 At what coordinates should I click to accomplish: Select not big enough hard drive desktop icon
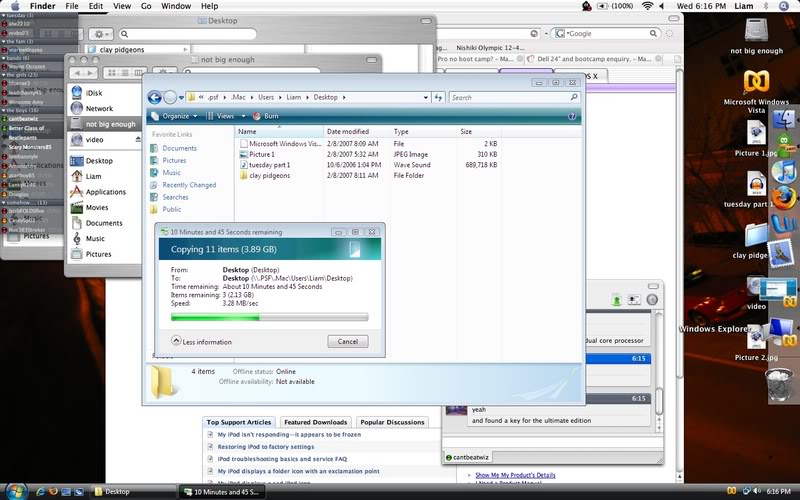coord(756,36)
